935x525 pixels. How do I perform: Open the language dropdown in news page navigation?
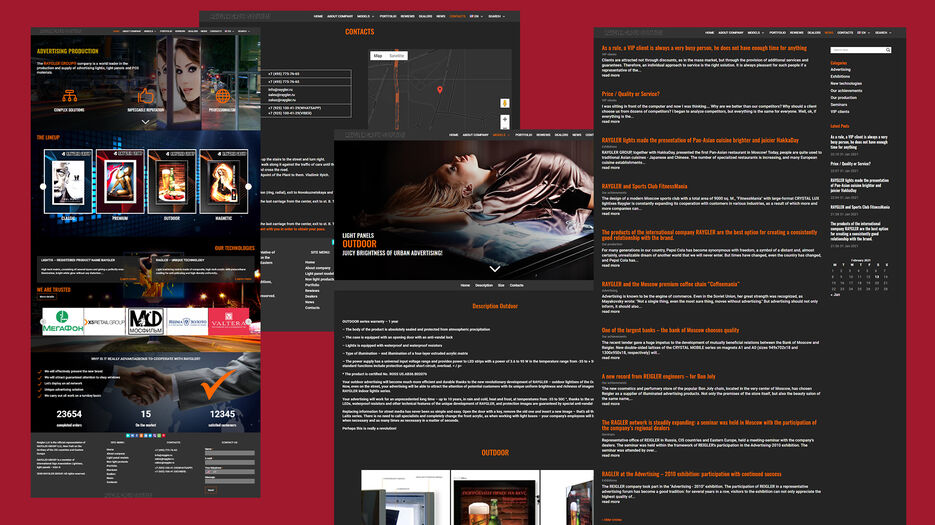pos(863,32)
